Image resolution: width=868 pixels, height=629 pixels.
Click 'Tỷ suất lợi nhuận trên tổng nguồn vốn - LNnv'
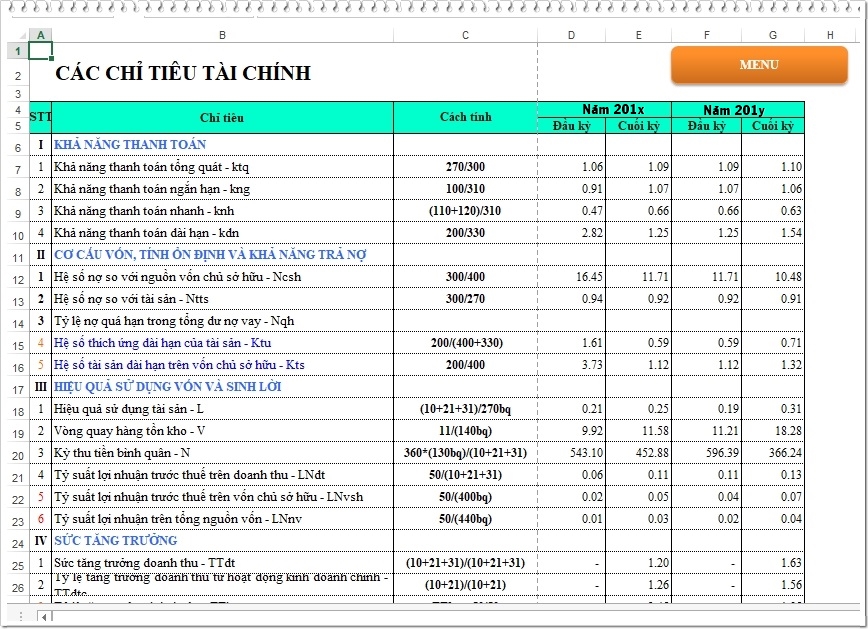pos(178,519)
